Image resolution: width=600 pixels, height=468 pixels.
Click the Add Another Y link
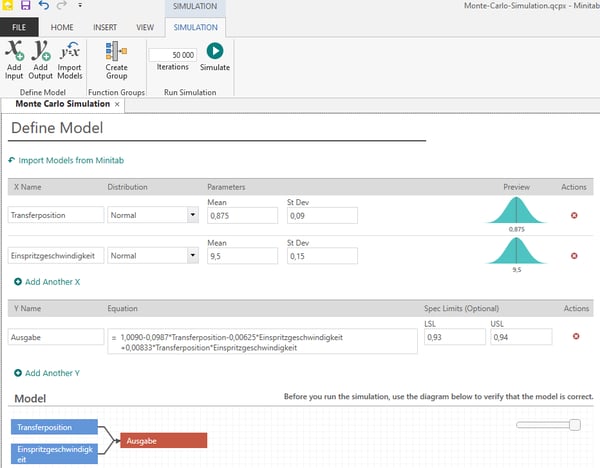click(x=52, y=373)
